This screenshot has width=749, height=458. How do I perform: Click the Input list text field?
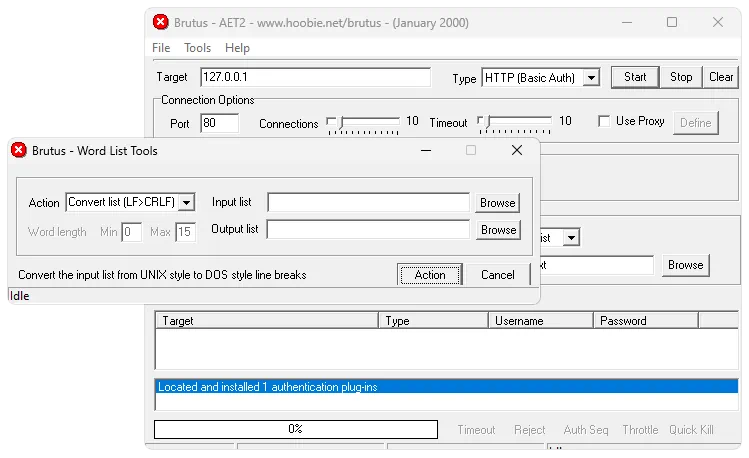click(368, 202)
